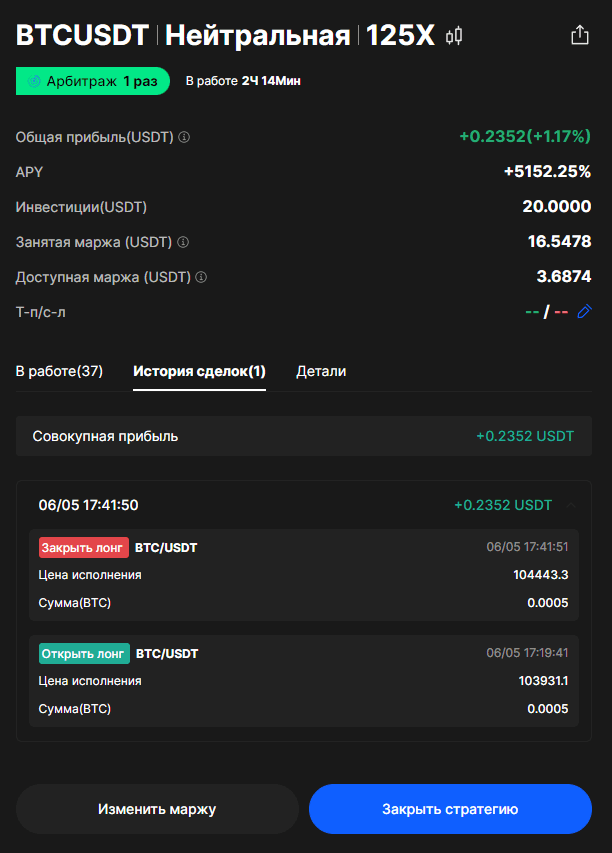Image resolution: width=612 pixels, height=853 pixels.
Task: Edit Т-п/с-л with pencil icon
Action: (584, 312)
